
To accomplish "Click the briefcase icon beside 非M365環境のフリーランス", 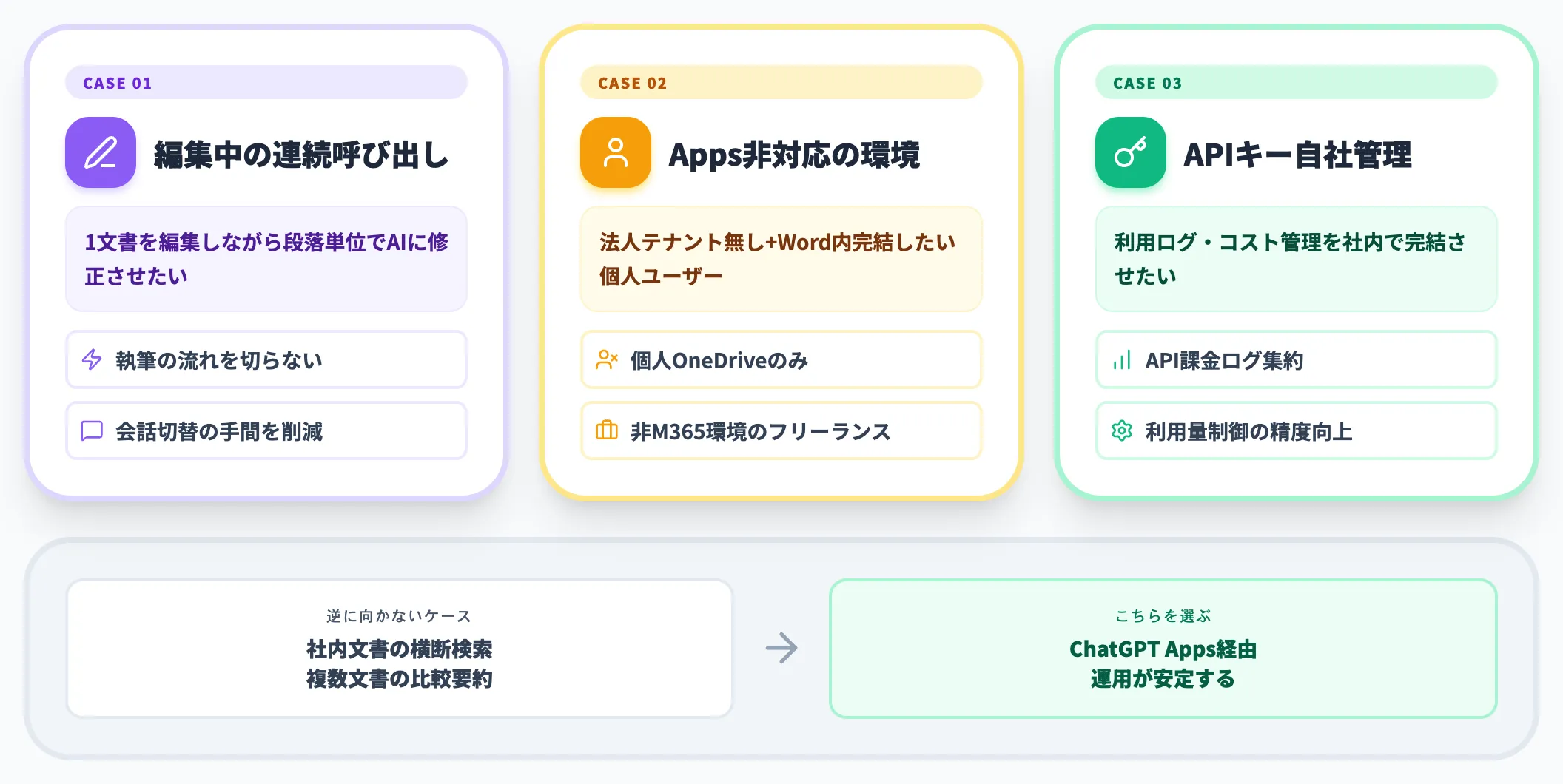I will coord(607,430).
